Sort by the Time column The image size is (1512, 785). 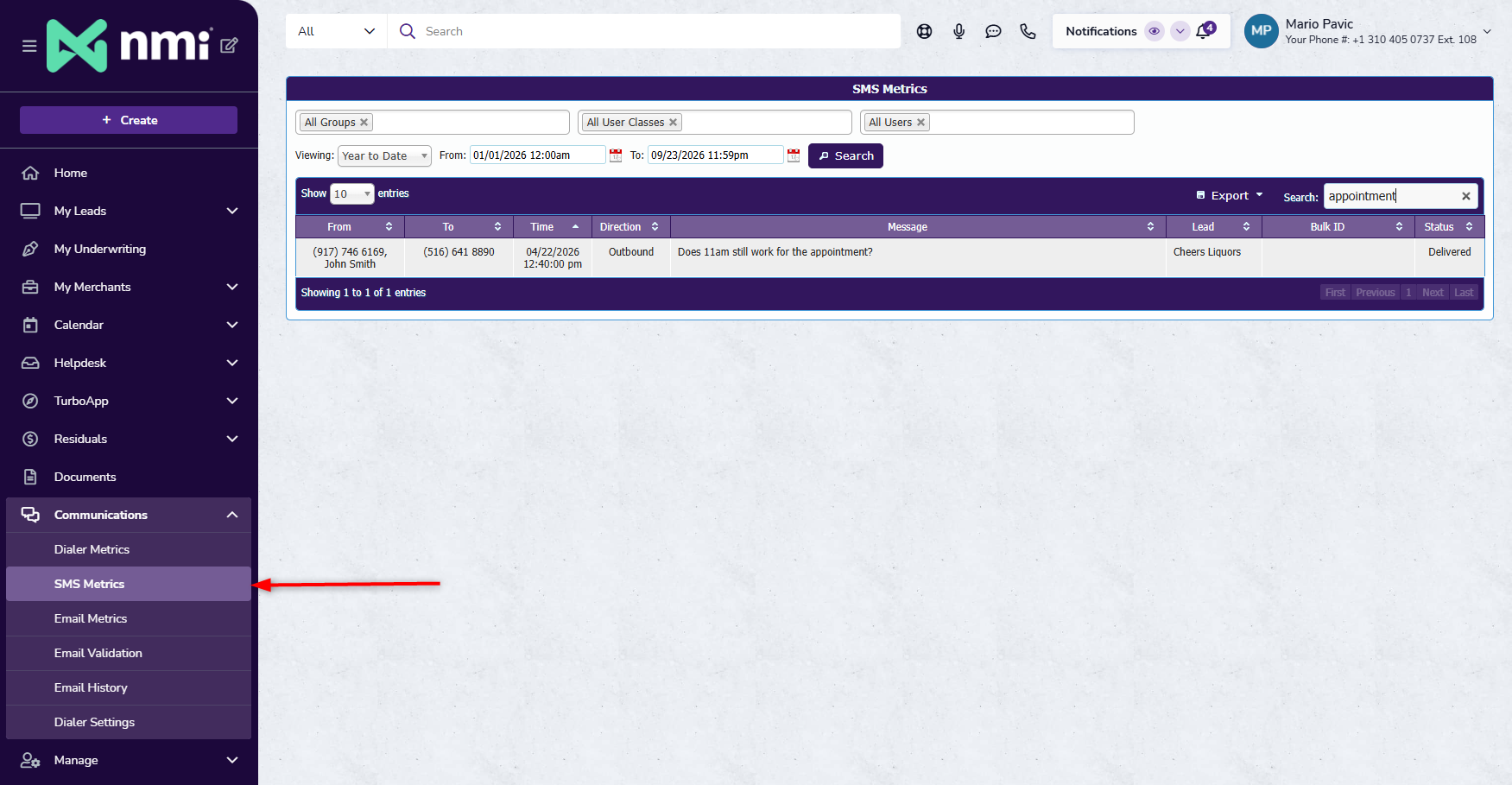(x=553, y=226)
